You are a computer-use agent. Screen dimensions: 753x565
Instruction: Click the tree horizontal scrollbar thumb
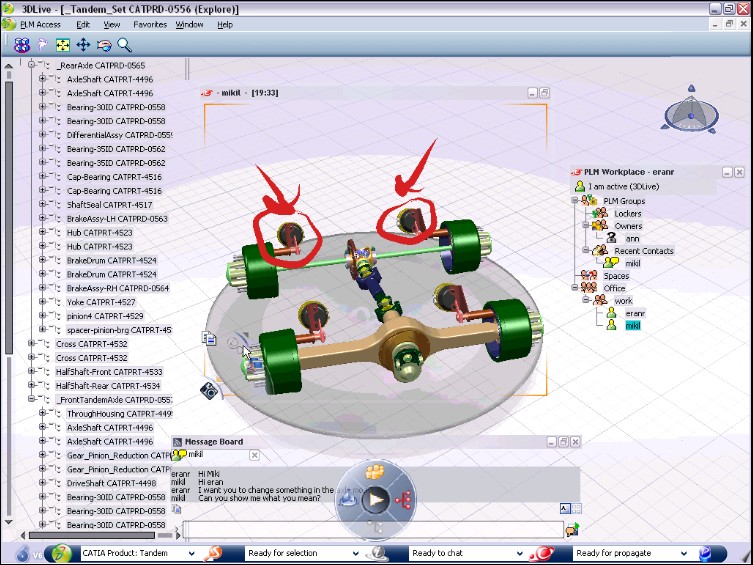pyautogui.click(x=92, y=535)
